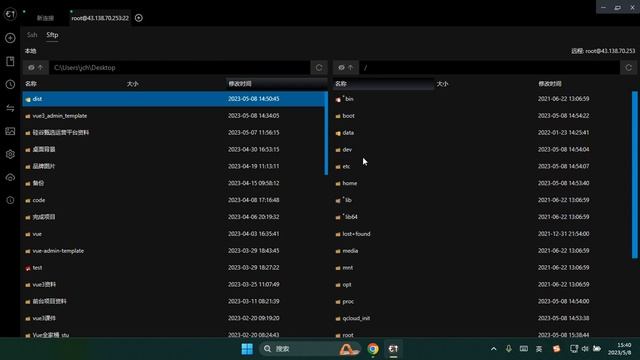Click the local panel scrollbar thumb
Viewport: 640px width, 360px height.
click(326, 133)
